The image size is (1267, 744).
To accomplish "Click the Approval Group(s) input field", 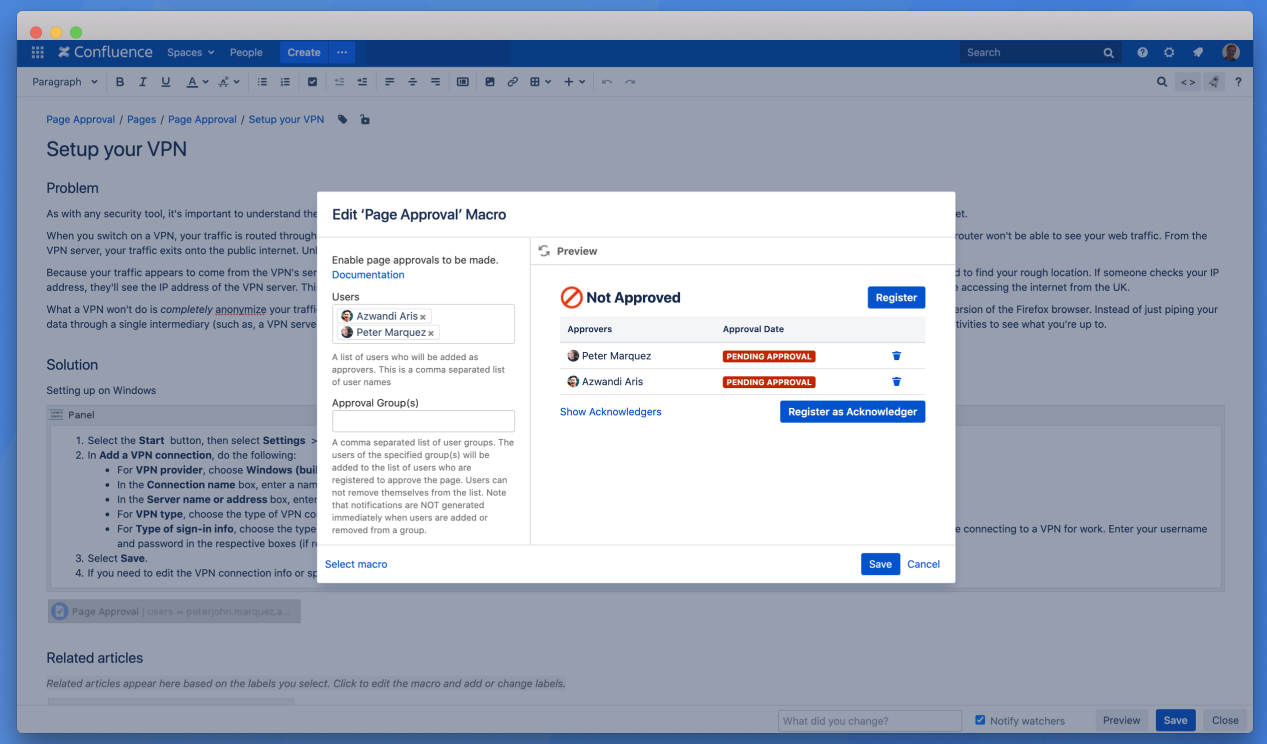I will 423,421.
